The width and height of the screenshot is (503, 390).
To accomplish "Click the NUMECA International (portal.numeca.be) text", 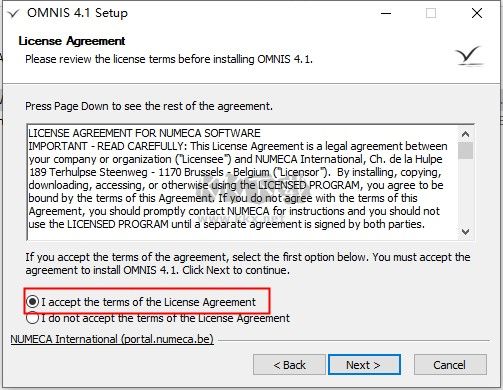I will click(112, 339).
